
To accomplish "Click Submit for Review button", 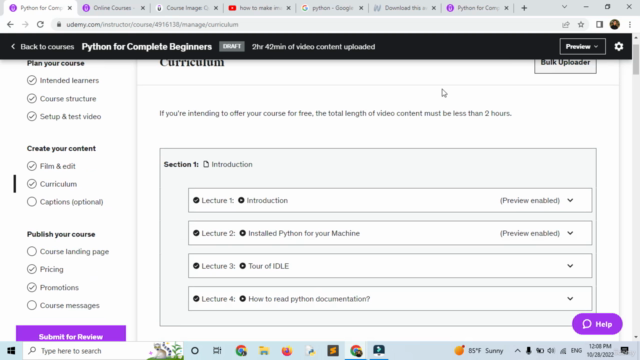I will 71,334.
